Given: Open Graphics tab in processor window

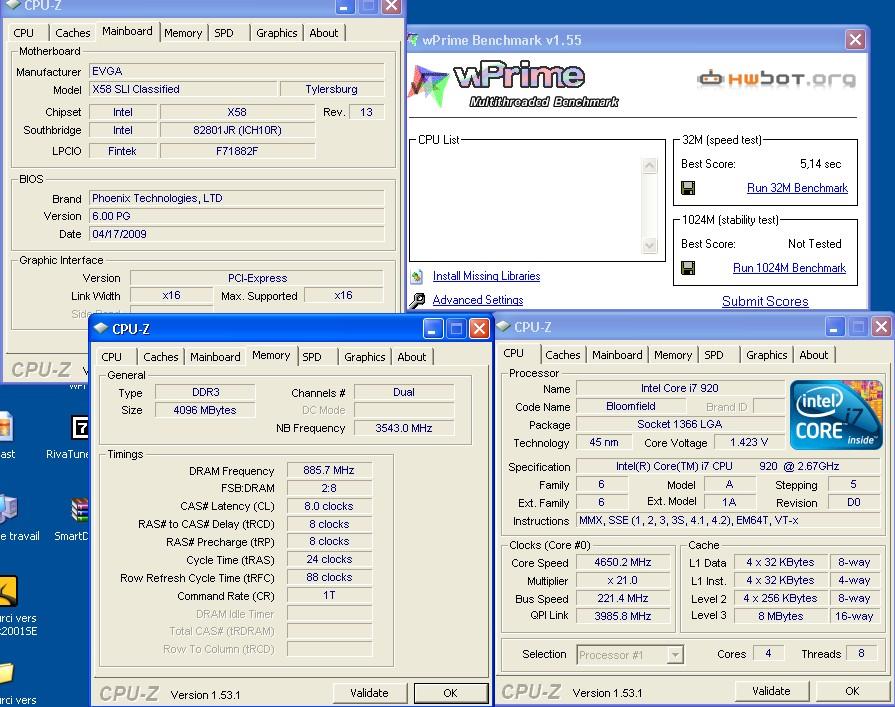Looking at the screenshot, I should [766, 355].
